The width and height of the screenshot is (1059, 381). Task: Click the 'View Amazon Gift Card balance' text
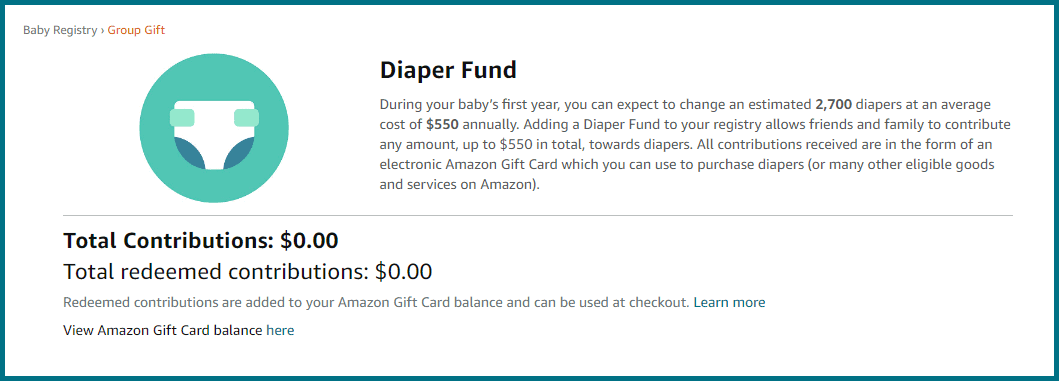163,330
